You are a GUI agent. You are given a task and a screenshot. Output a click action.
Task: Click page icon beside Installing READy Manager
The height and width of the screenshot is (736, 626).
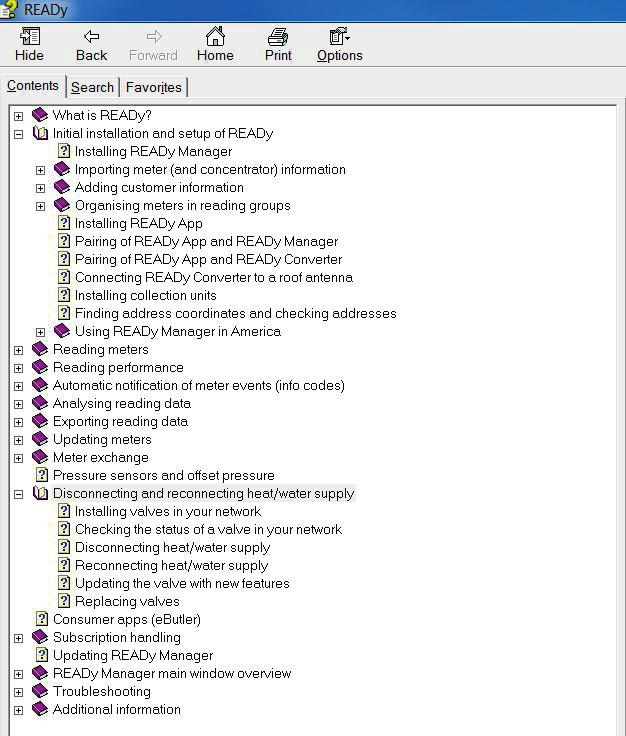coord(64,151)
